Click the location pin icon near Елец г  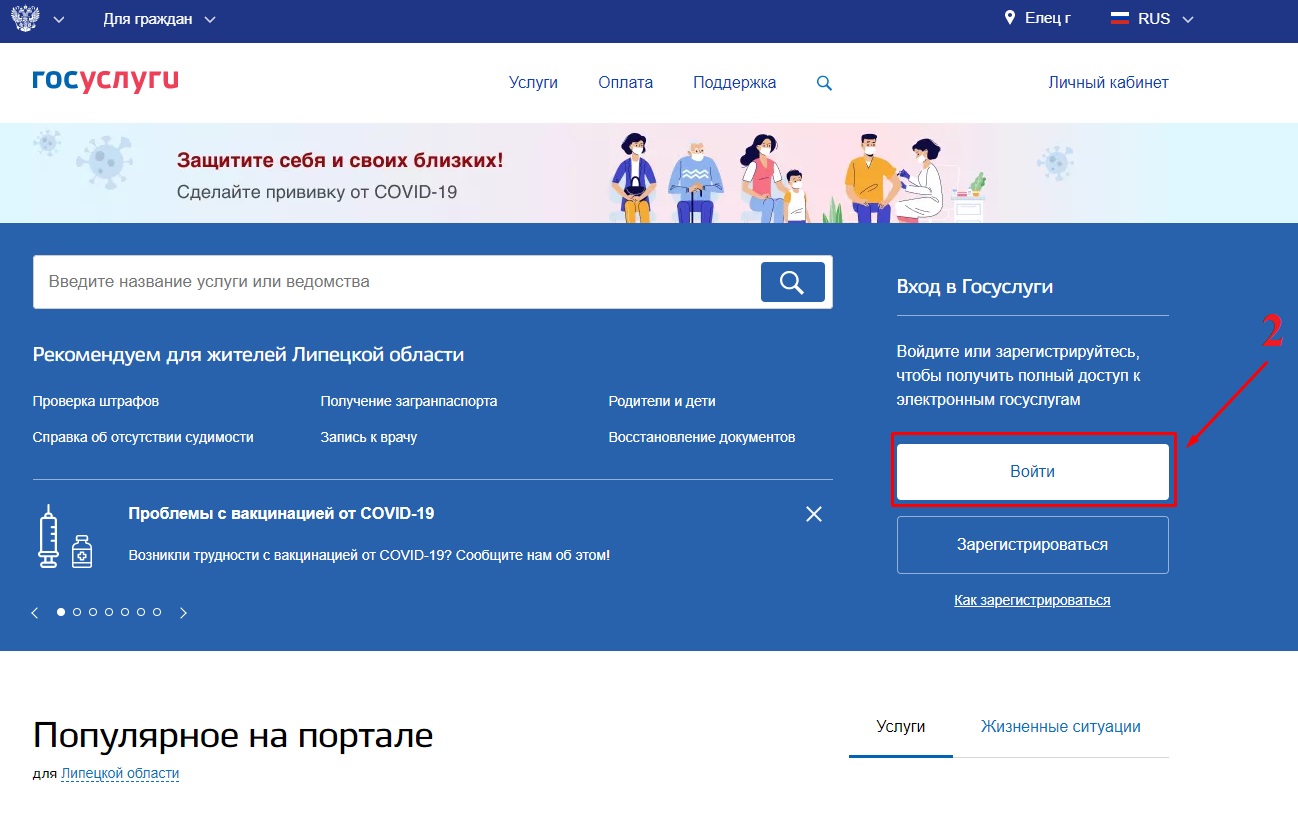coord(1010,19)
